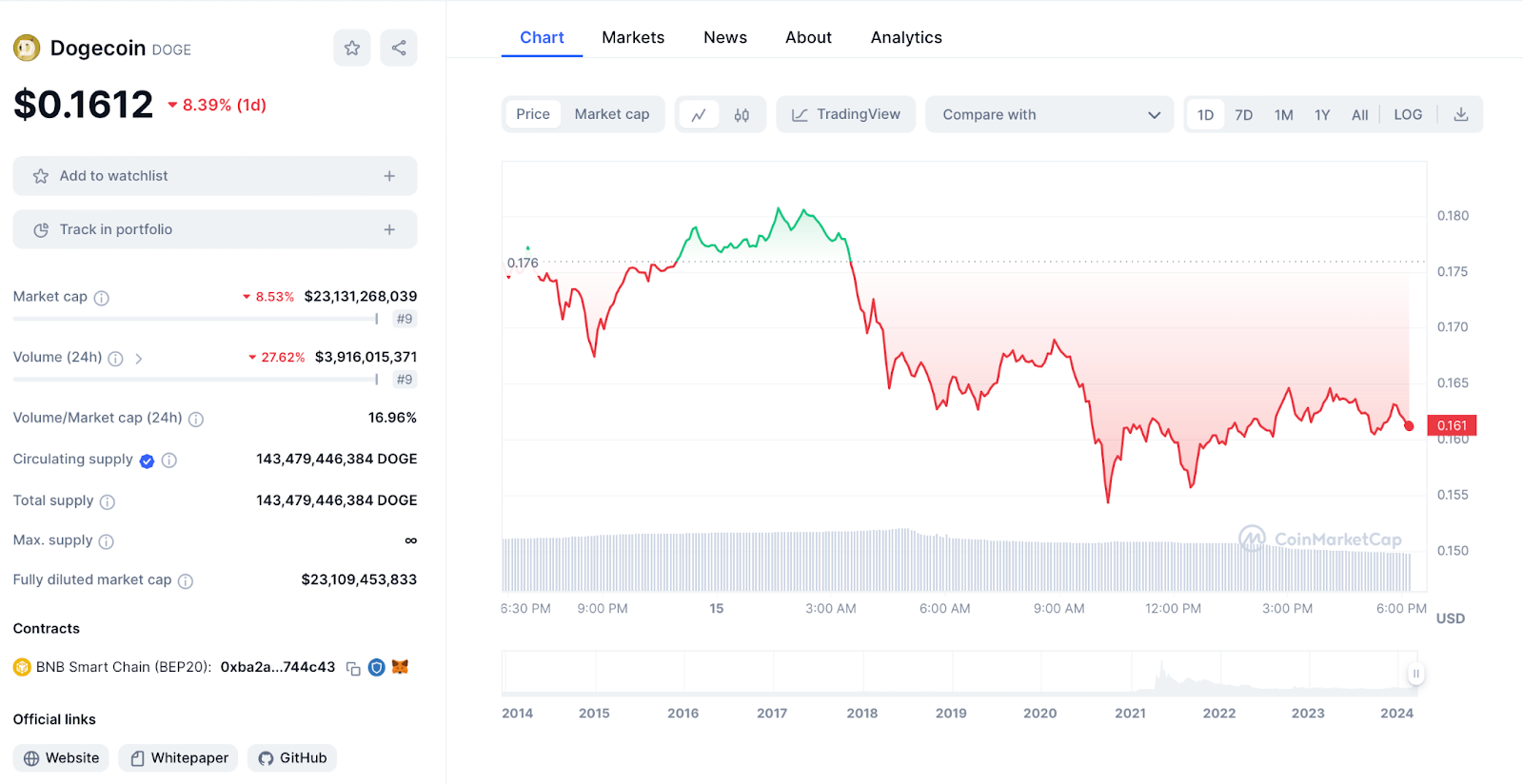The width and height of the screenshot is (1523, 784).
Task: Download chart data via download icon
Action: point(1461,114)
